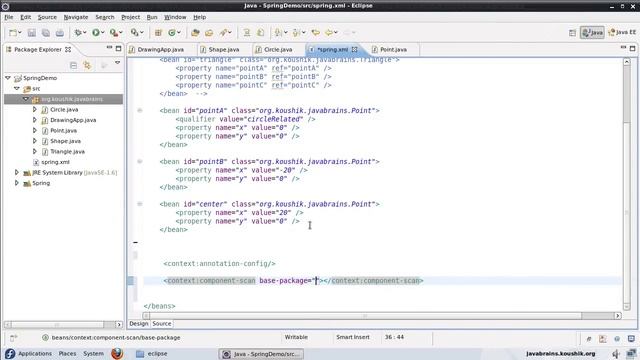
Task: Minimize the Package Explorer view
Action: point(109,48)
